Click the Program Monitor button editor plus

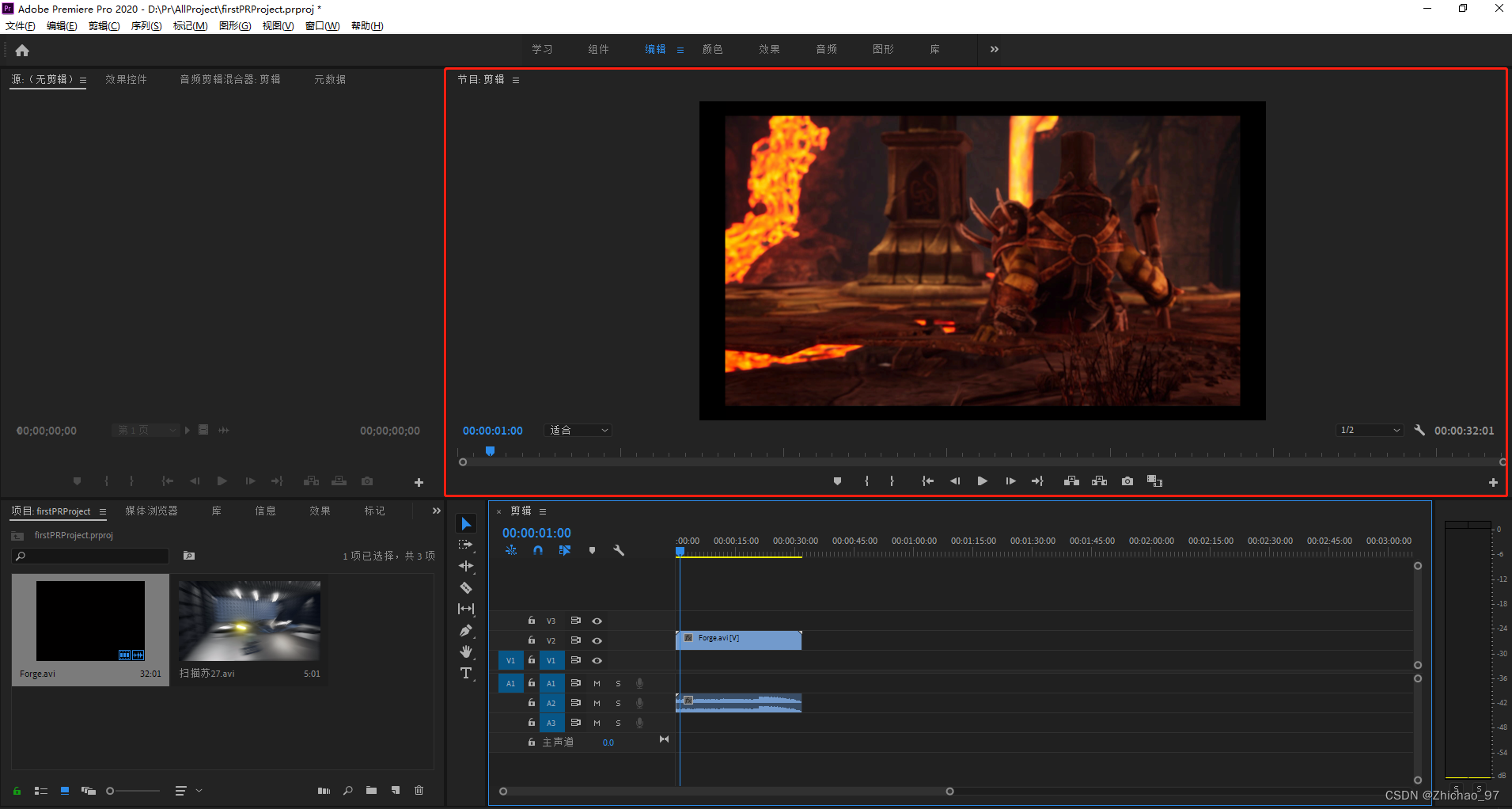point(1493,482)
